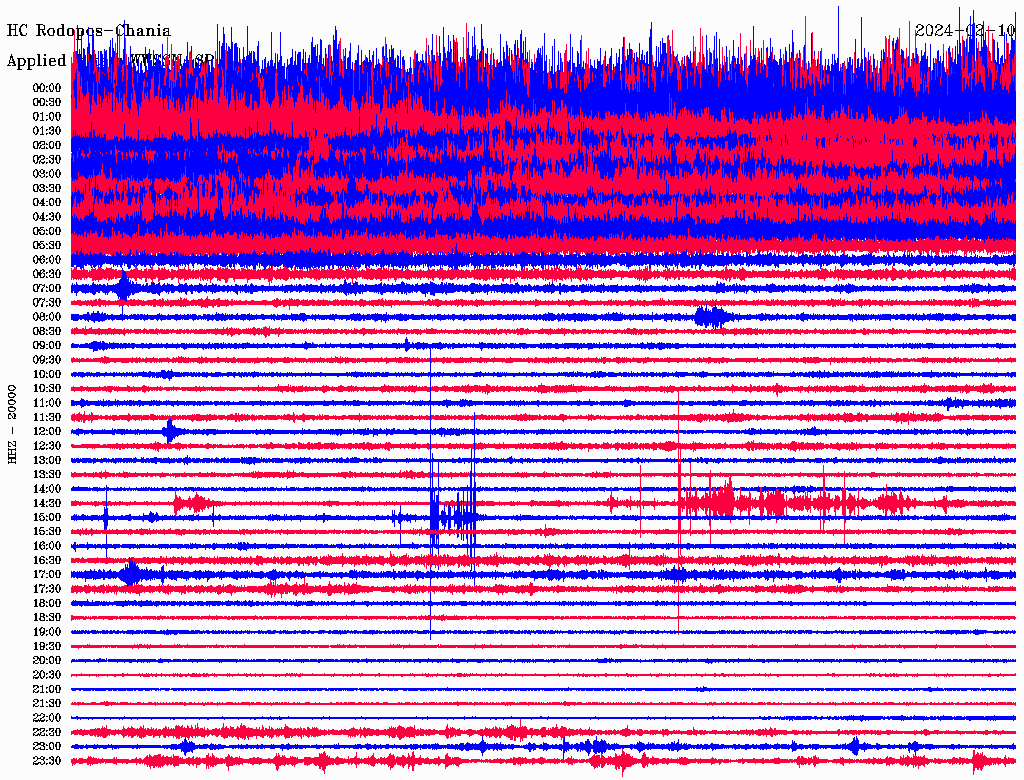The image size is (1024, 780).
Task: Click the 07:00 time row label
Action: click(x=47, y=288)
